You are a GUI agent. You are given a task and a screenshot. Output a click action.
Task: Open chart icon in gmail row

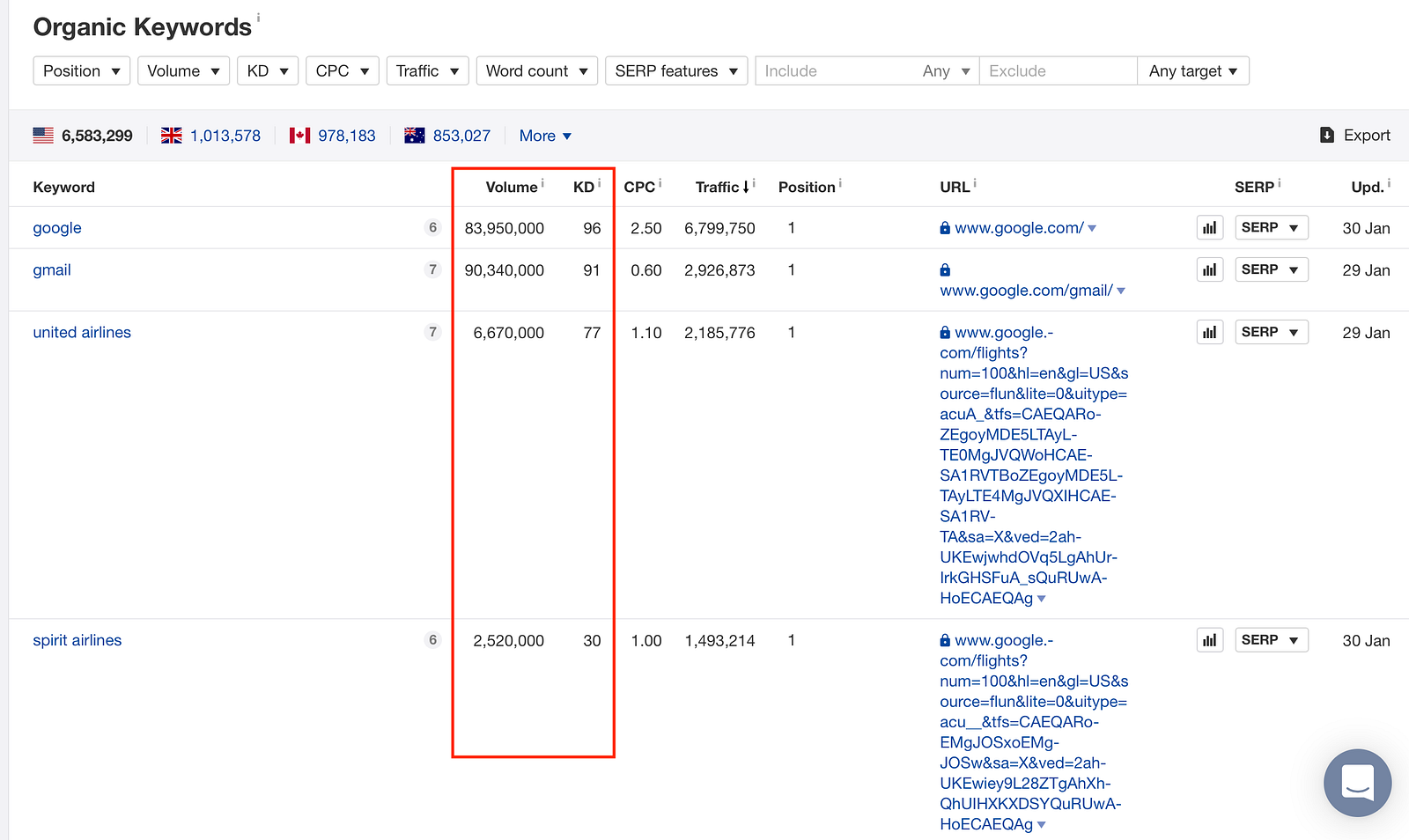click(x=1210, y=270)
